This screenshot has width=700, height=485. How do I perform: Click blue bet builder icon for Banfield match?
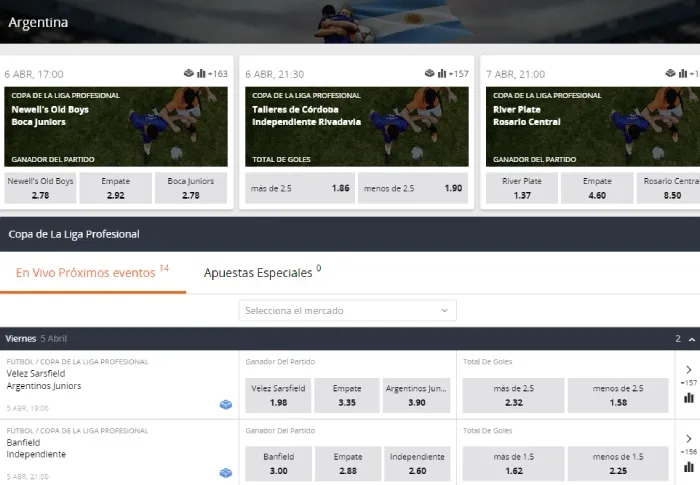pos(226,472)
